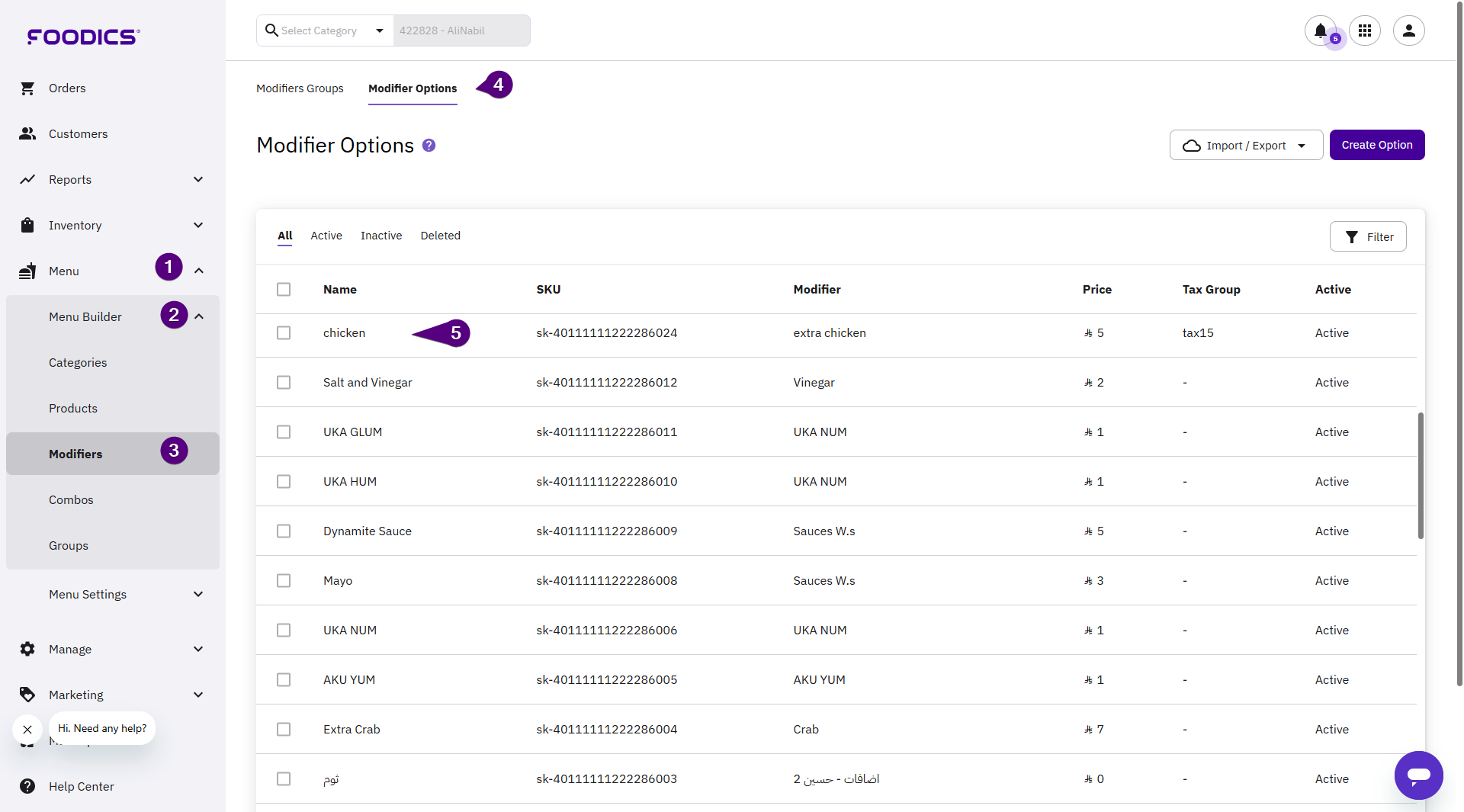Click the Help Center icon in sidebar
The width and height of the screenshot is (1464, 812).
click(27, 786)
